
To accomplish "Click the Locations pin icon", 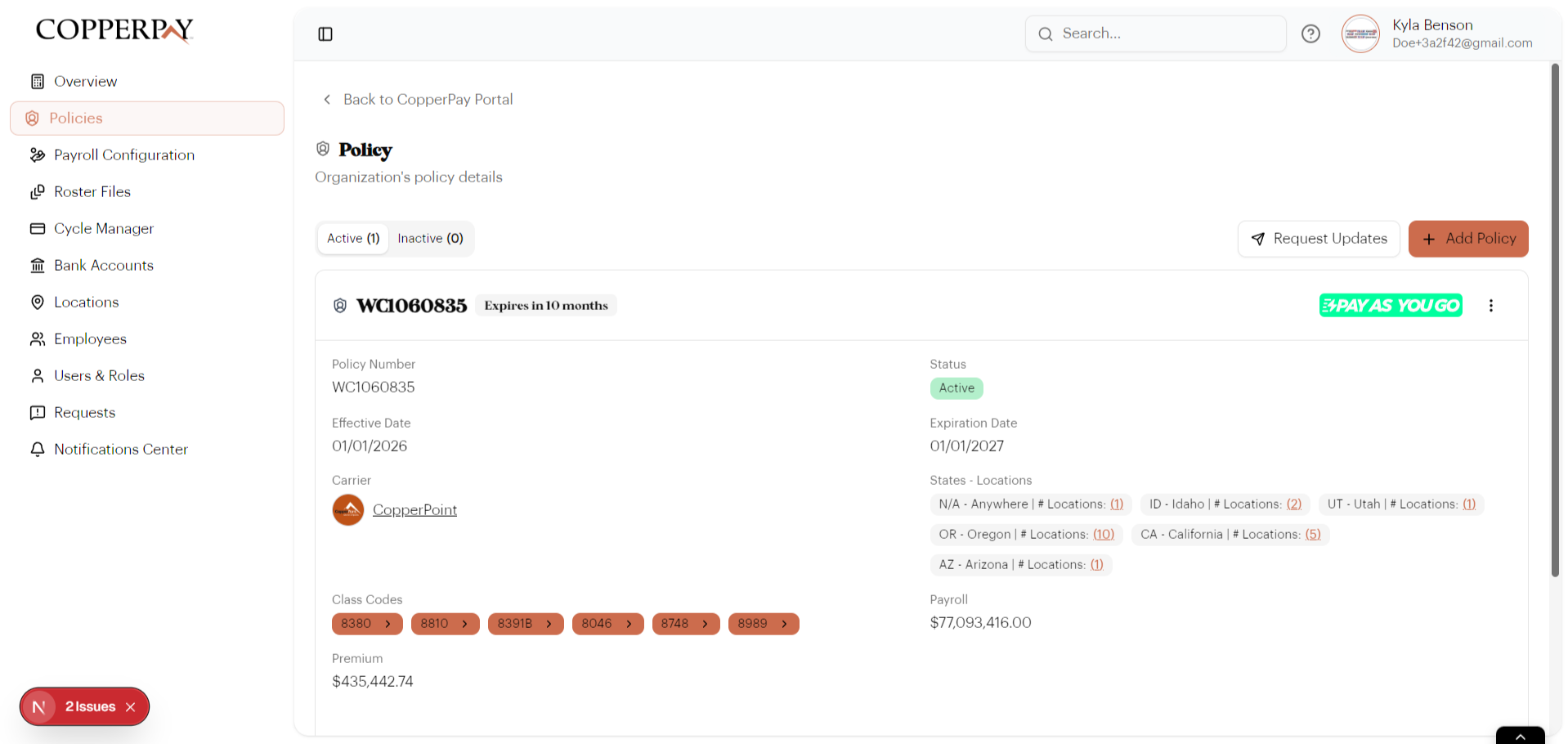I will [38, 302].
